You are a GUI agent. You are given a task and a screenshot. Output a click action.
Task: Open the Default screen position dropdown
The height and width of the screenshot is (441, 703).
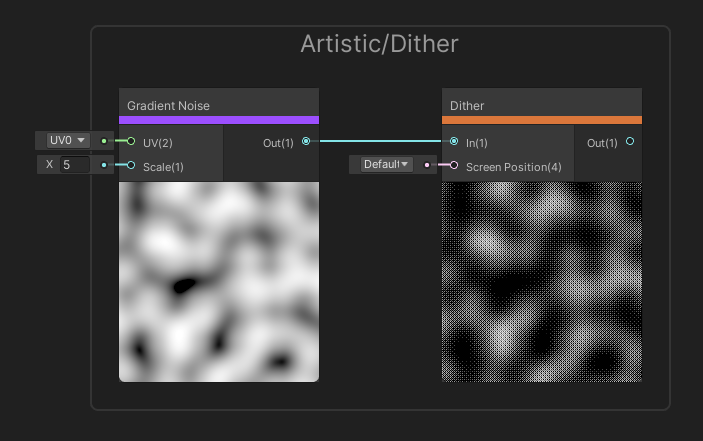click(x=386, y=164)
